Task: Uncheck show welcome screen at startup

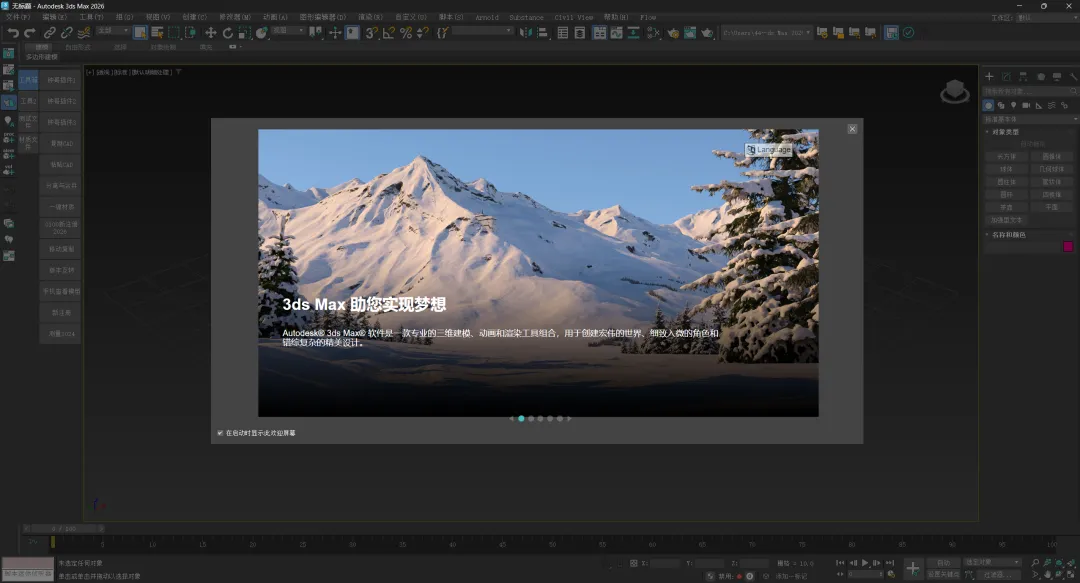Action: (220, 433)
